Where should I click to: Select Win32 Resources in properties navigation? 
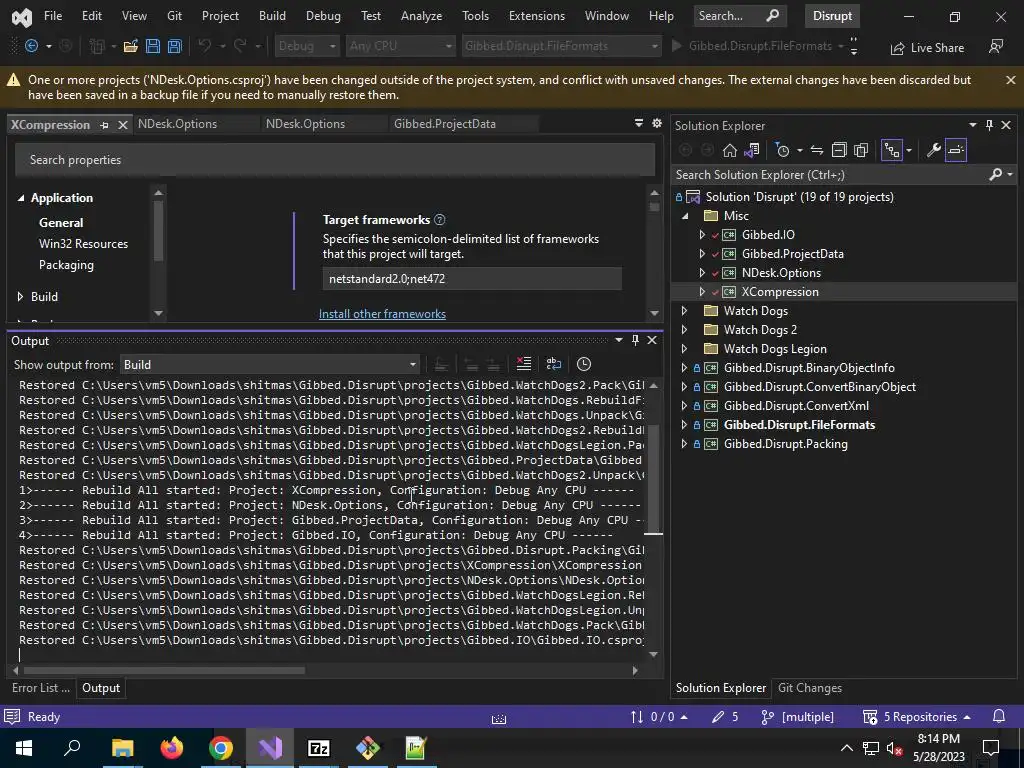pyautogui.click(x=84, y=244)
